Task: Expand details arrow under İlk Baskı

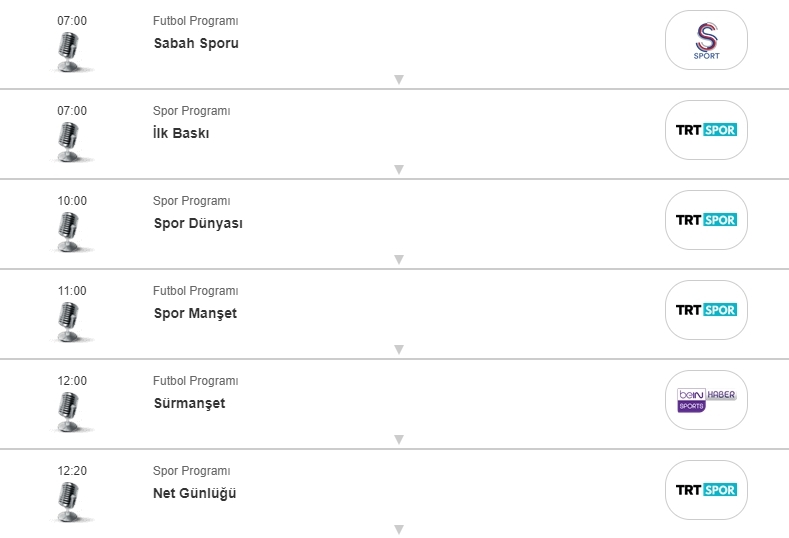Action: coord(398,170)
